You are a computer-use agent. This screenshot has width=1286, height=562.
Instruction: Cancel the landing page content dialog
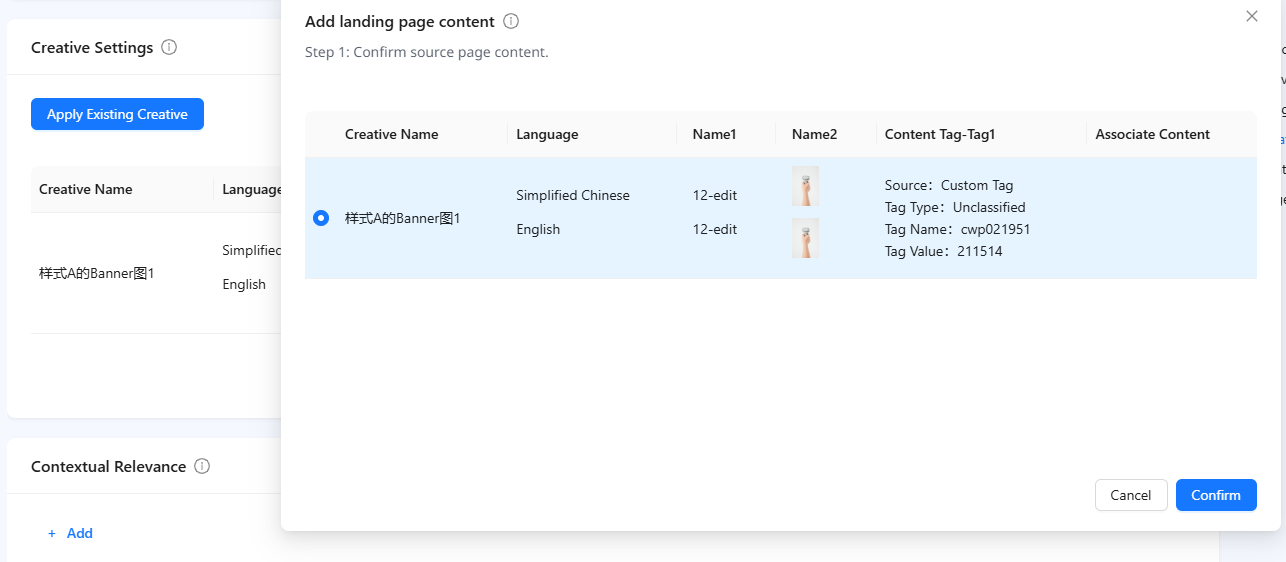(x=1131, y=495)
